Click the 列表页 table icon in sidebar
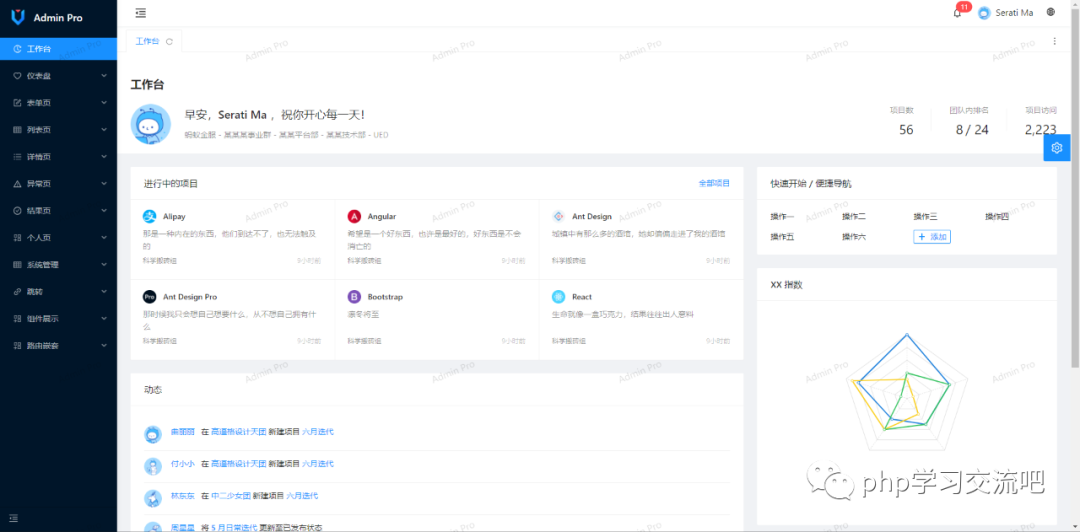This screenshot has height=532, width=1080. [x=18, y=130]
